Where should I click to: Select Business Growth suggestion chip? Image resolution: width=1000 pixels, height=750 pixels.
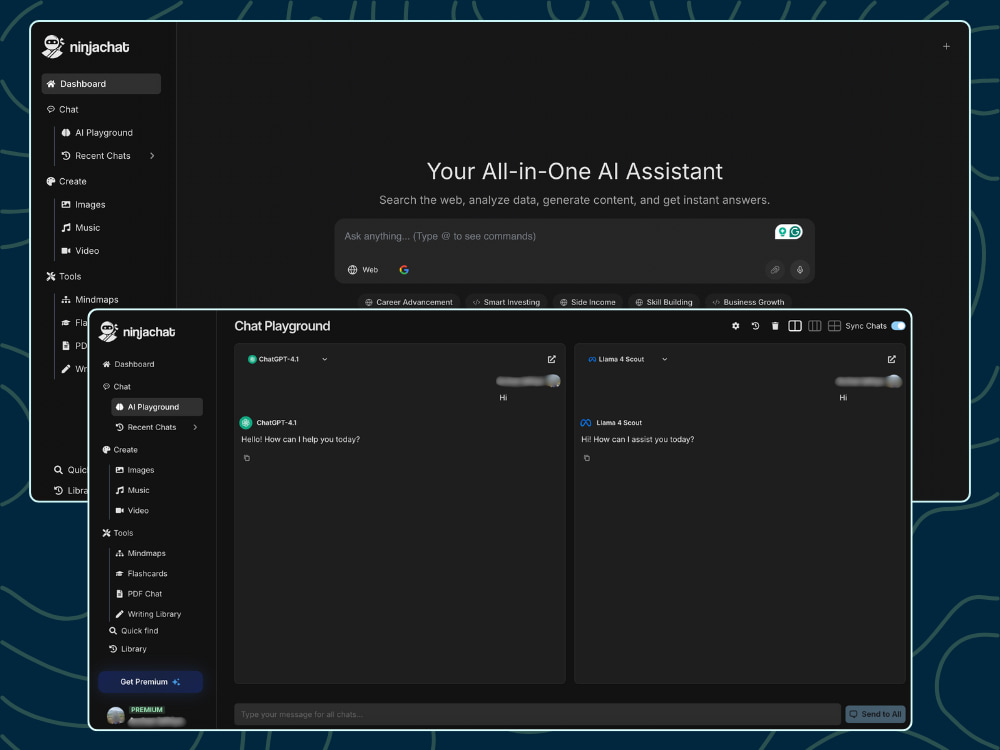[748, 302]
